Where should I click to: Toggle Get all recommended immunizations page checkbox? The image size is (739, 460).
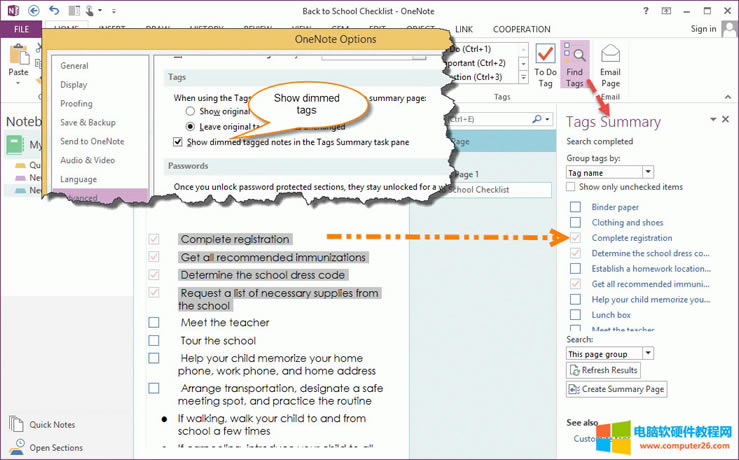tap(154, 257)
